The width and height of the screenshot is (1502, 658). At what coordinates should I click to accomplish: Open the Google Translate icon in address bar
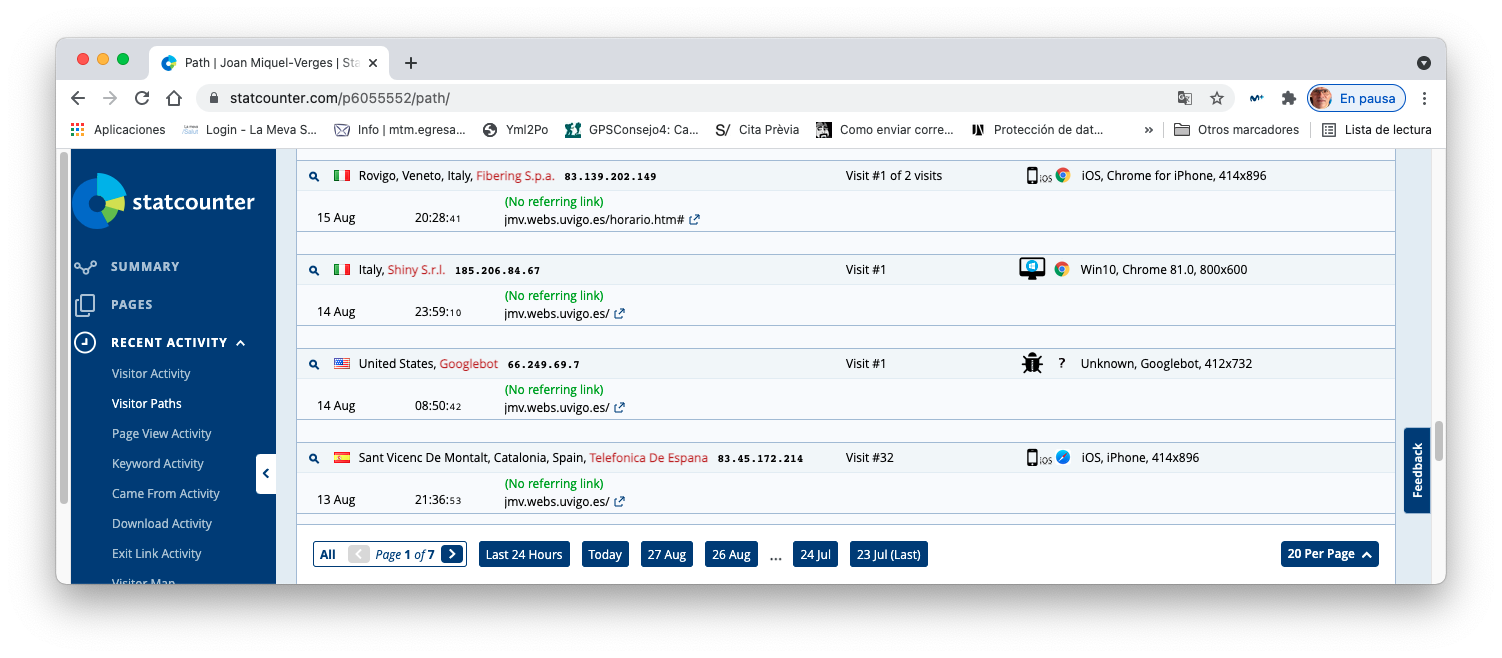tap(1185, 98)
